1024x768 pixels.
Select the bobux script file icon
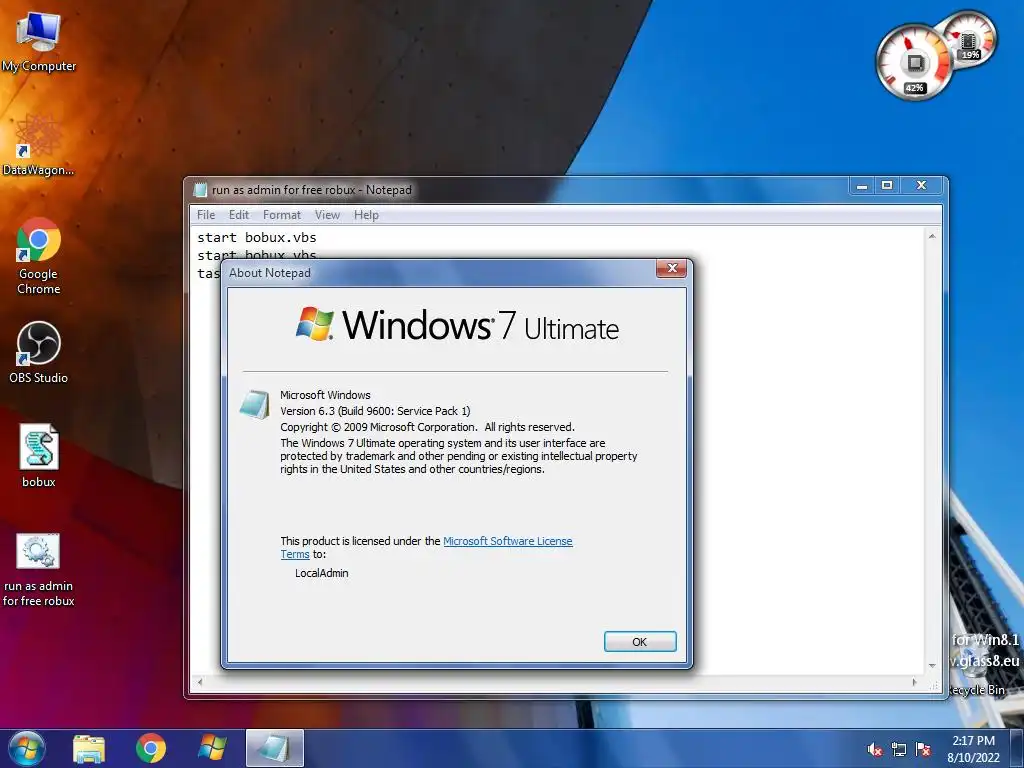(x=39, y=456)
